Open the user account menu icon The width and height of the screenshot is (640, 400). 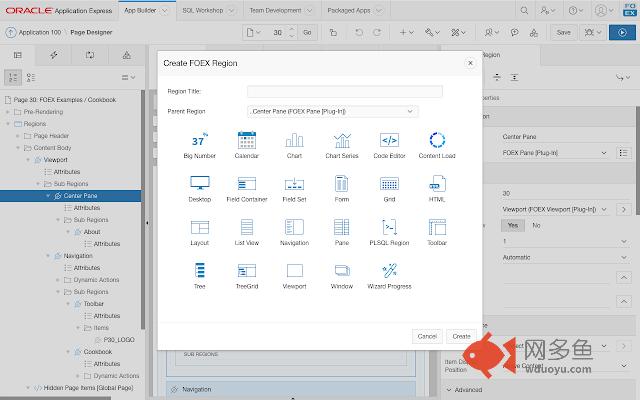tap(604, 11)
